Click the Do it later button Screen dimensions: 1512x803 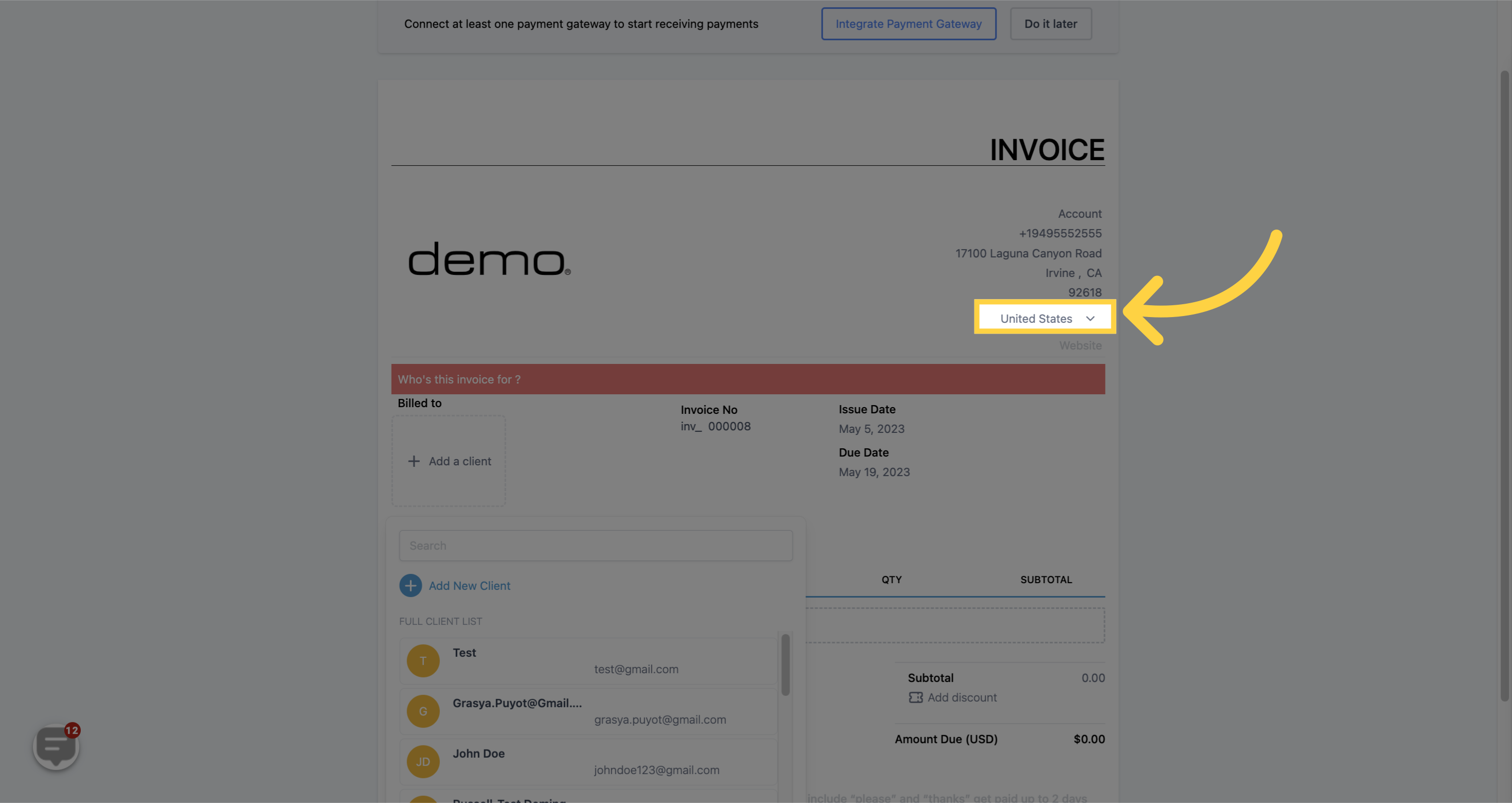(x=1050, y=24)
